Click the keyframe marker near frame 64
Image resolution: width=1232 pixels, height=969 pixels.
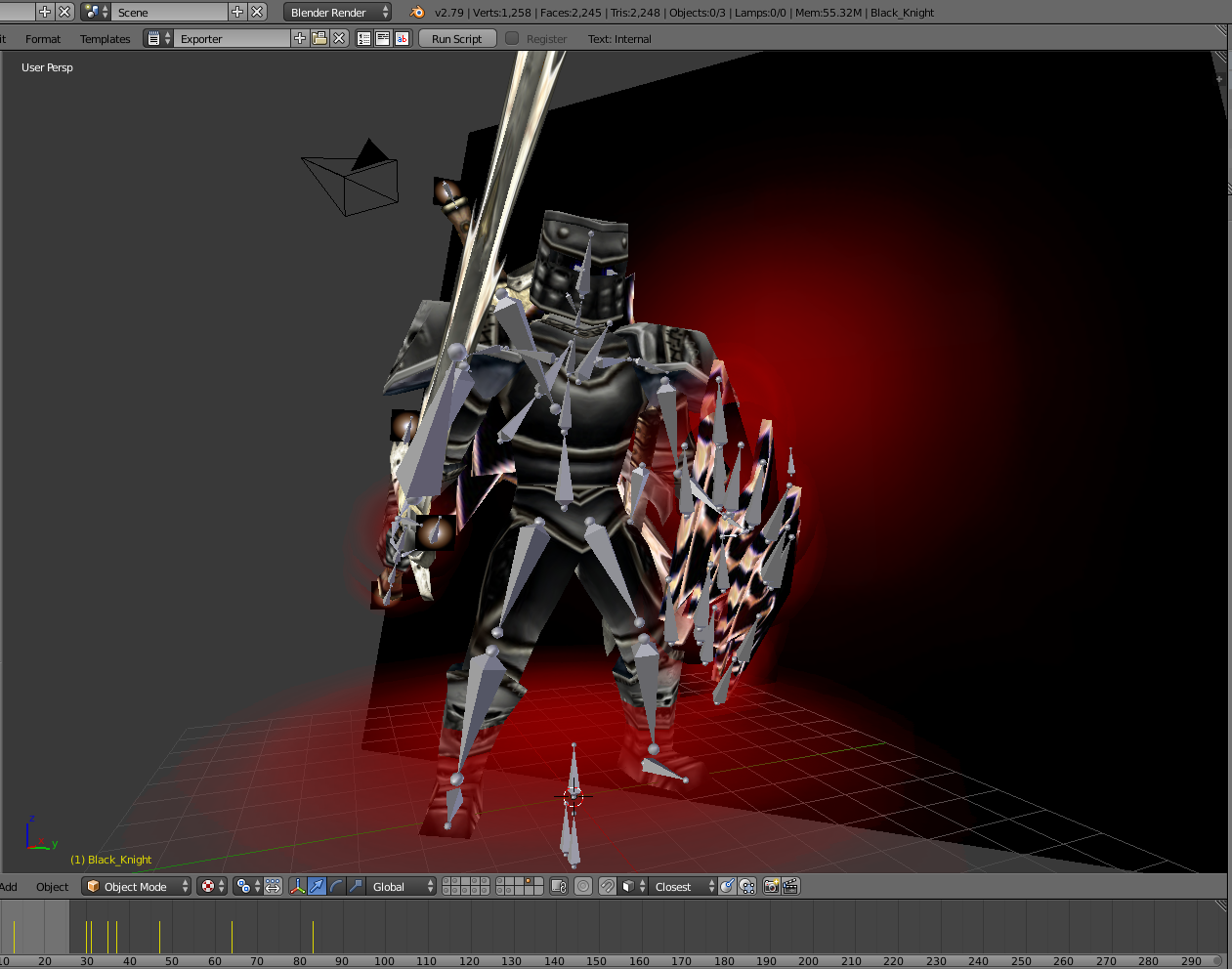[x=232, y=937]
